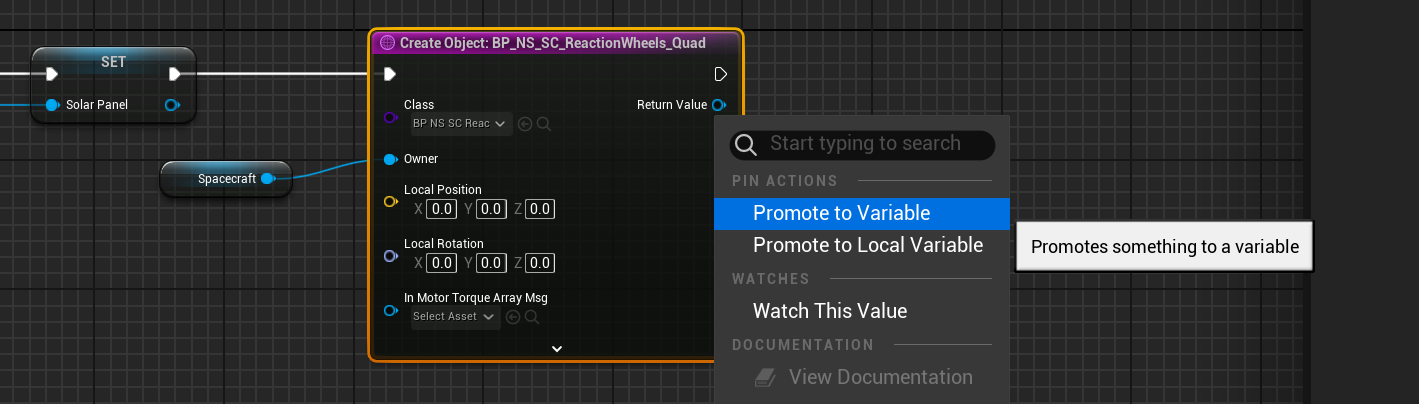
Task: Click the Class input pin
Action: tap(390, 118)
